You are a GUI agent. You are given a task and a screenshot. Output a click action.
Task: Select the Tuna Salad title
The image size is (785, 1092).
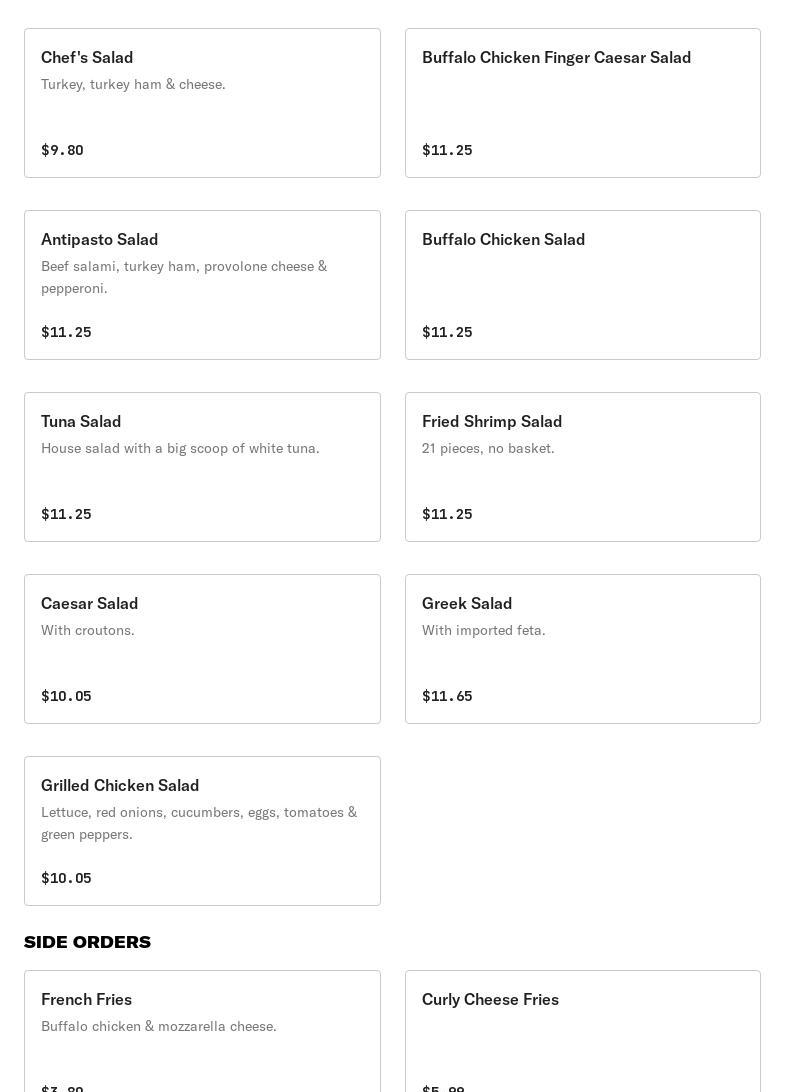[81, 421]
